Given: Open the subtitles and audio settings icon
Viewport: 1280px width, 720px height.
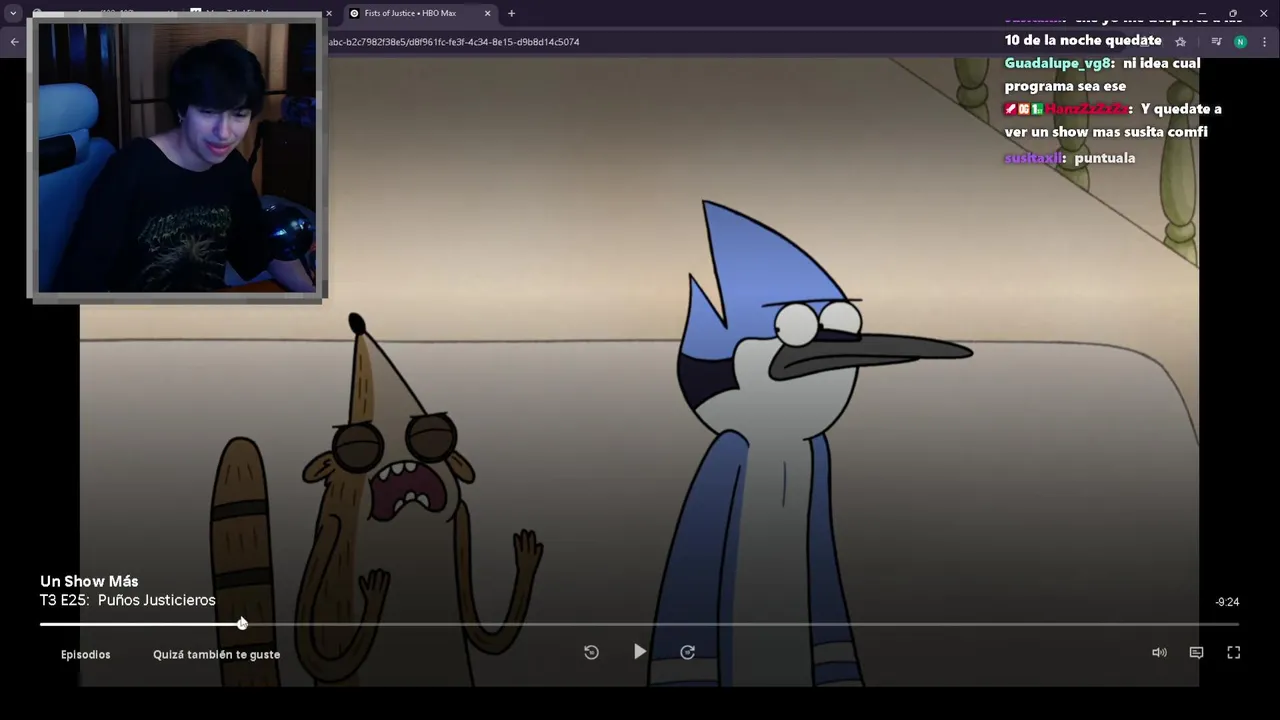Looking at the screenshot, I should point(1196,652).
